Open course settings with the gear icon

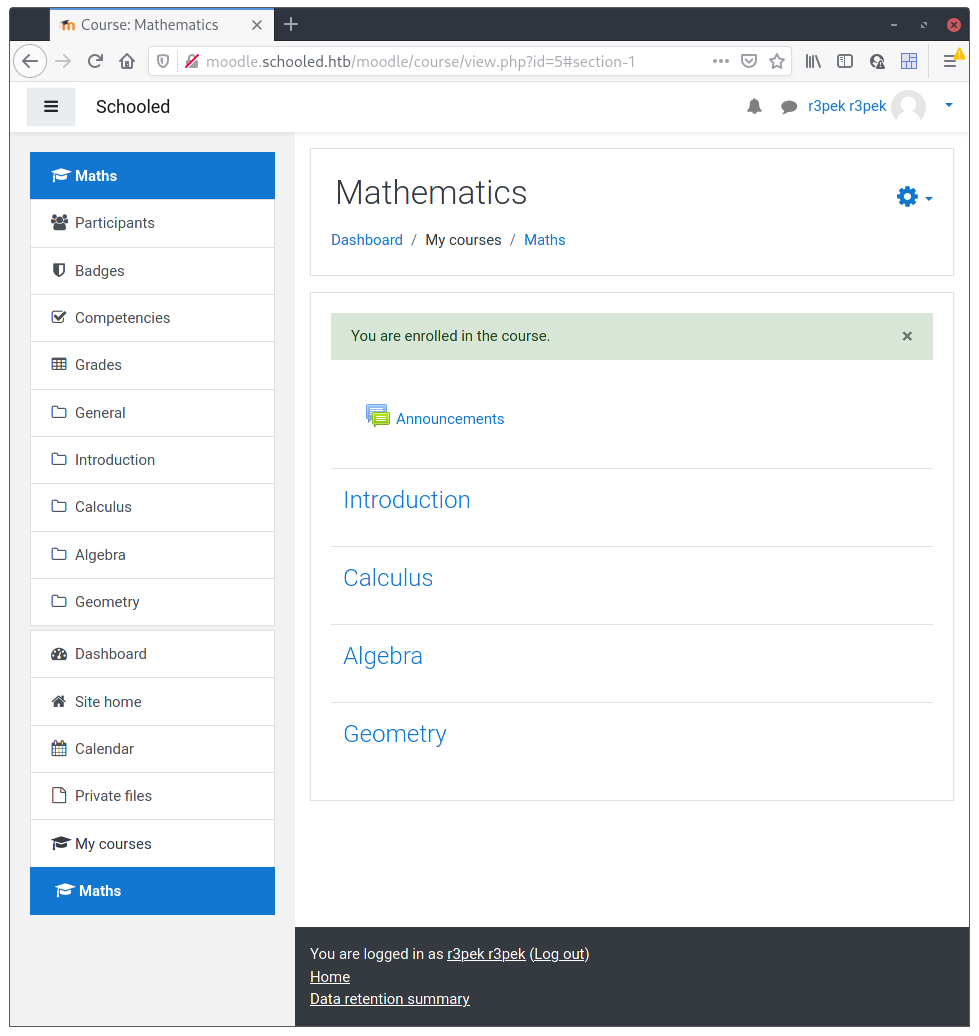[x=906, y=197]
